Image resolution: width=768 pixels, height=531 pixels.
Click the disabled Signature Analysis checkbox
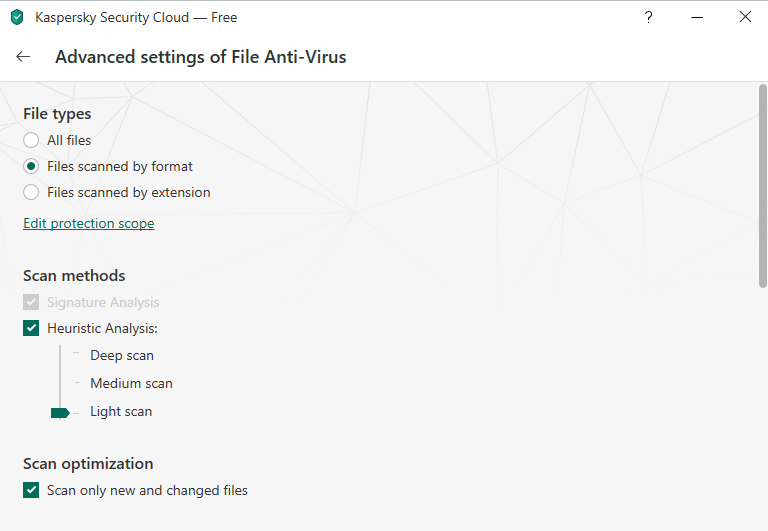click(31, 302)
